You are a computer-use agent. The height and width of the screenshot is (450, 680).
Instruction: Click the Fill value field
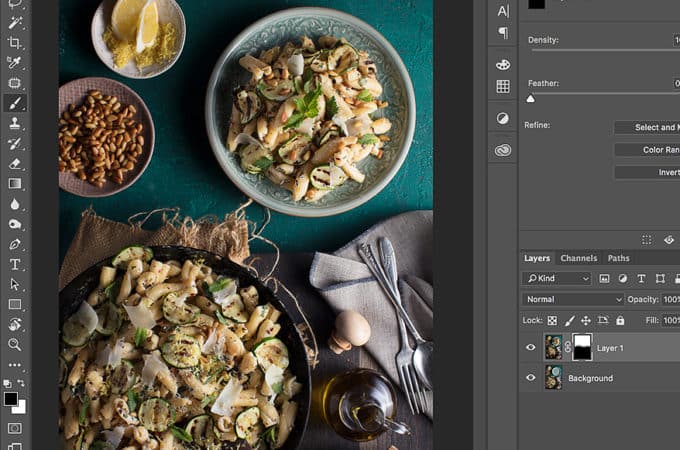tap(671, 320)
